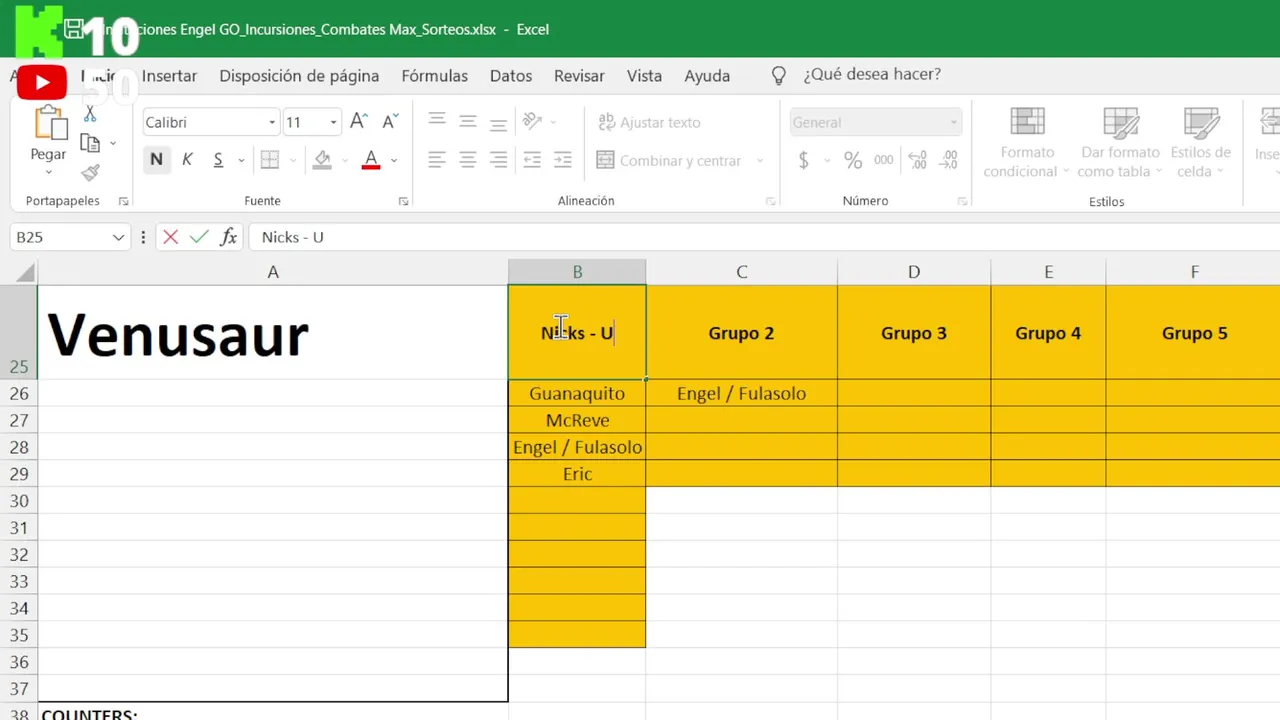
Task: Click the ¿Qué desea hacer? search box
Action: tap(872, 75)
